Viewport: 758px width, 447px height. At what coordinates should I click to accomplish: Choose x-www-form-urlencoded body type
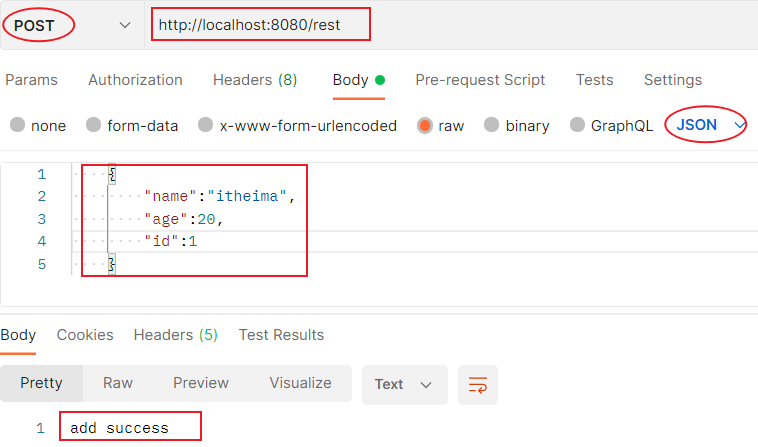tap(206, 125)
